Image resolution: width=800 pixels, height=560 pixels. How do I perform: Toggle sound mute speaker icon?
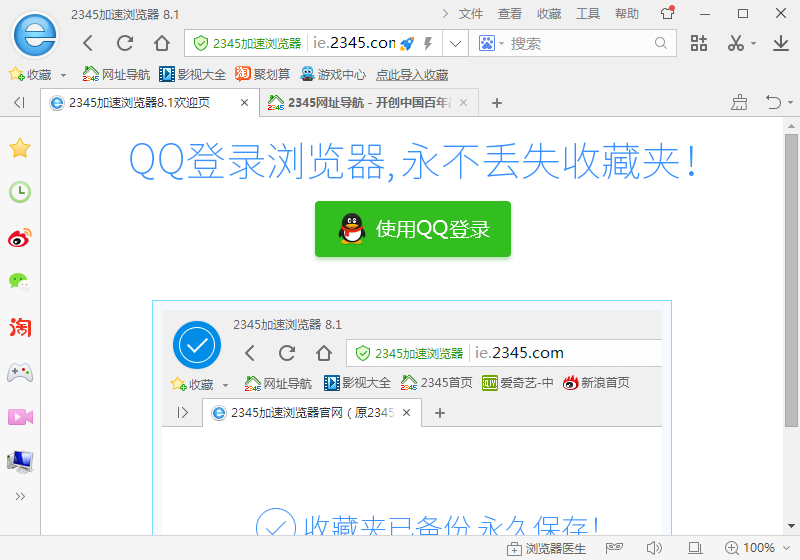(654, 548)
